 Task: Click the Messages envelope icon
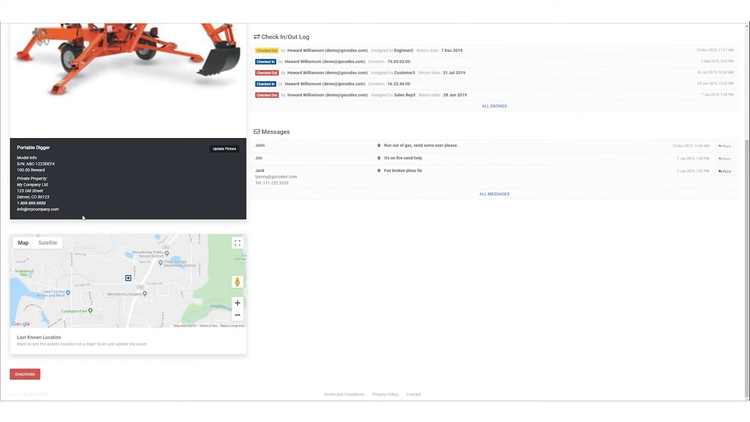click(x=257, y=132)
